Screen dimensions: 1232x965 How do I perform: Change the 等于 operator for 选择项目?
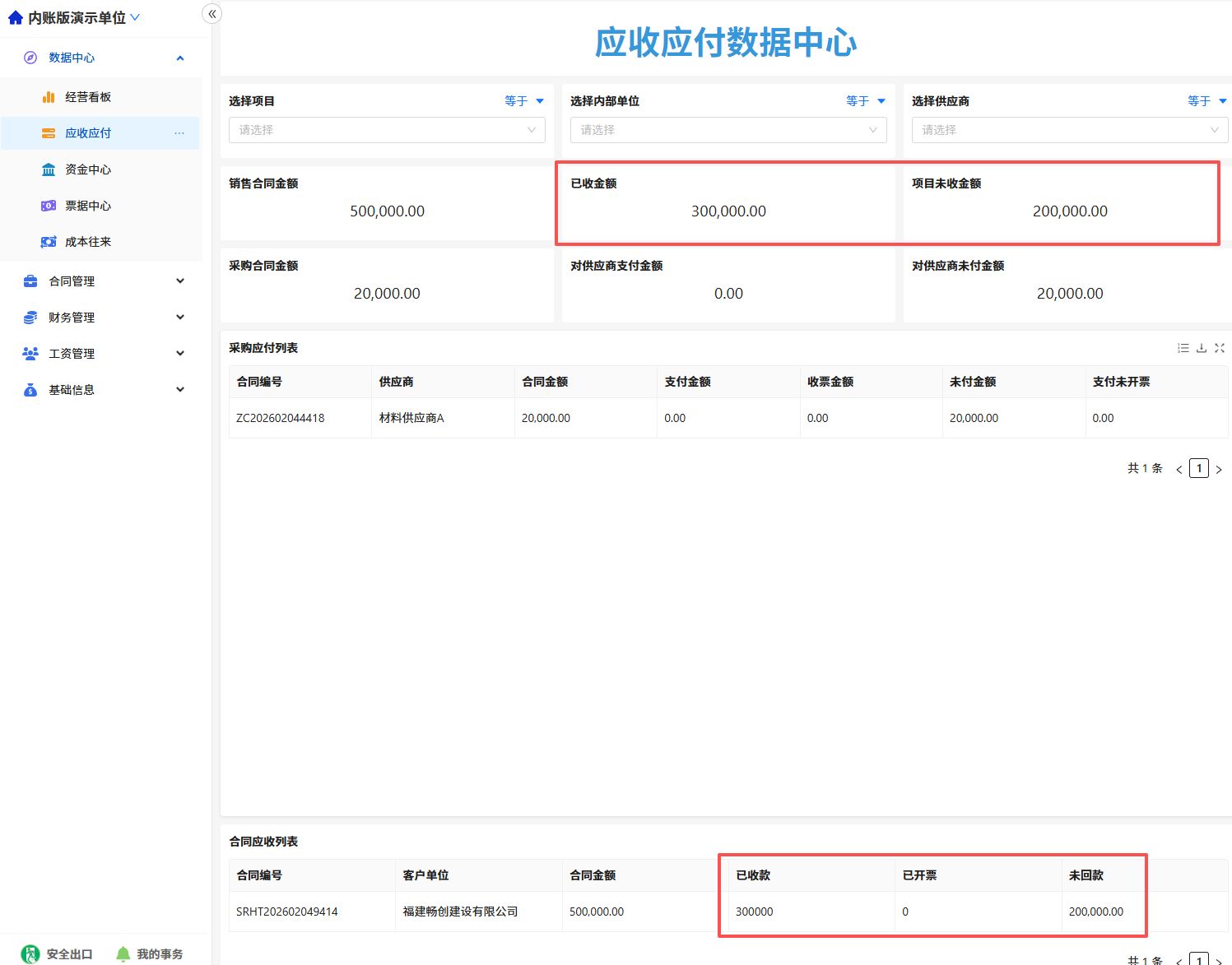[524, 101]
